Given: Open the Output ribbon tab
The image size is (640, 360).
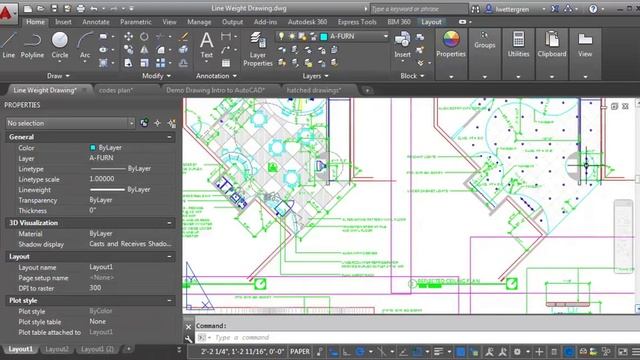Looking at the screenshot, I should [232, 22].
